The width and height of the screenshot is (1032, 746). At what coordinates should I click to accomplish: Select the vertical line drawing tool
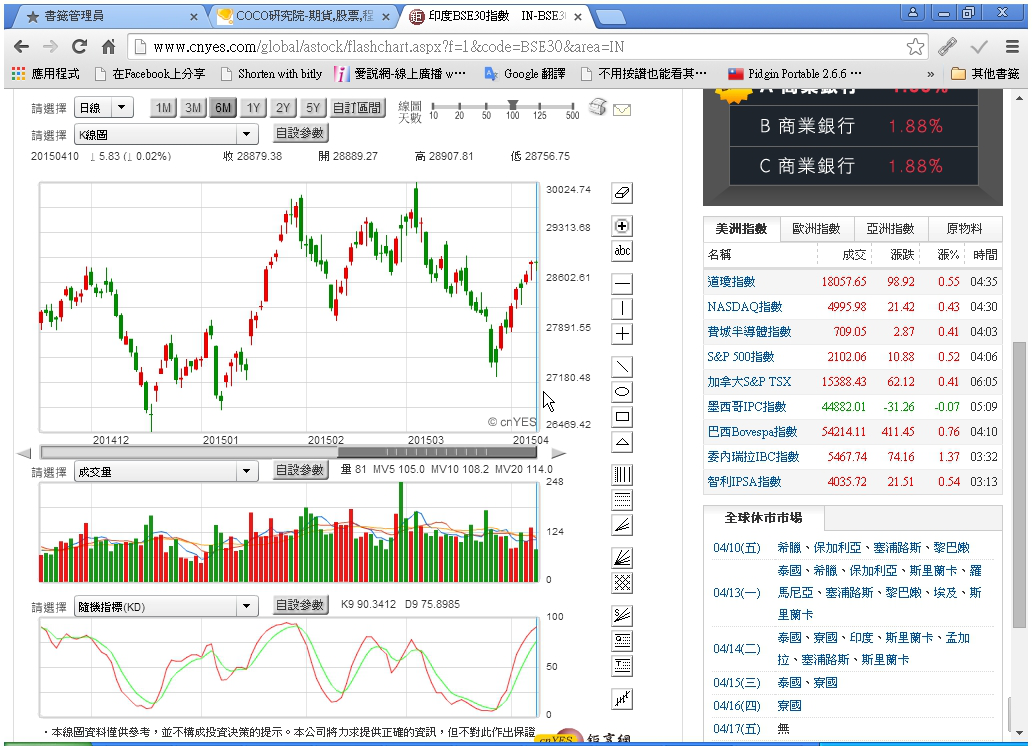pyautogui.click(x=622, y=309)
